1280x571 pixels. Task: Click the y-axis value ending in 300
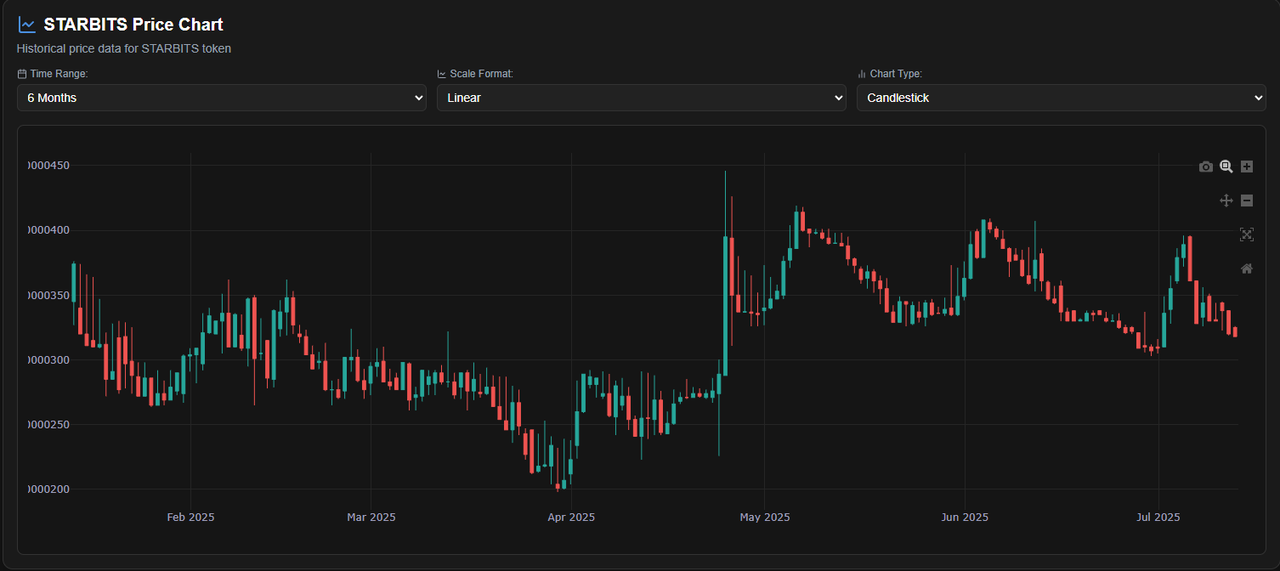click(48, 360)
